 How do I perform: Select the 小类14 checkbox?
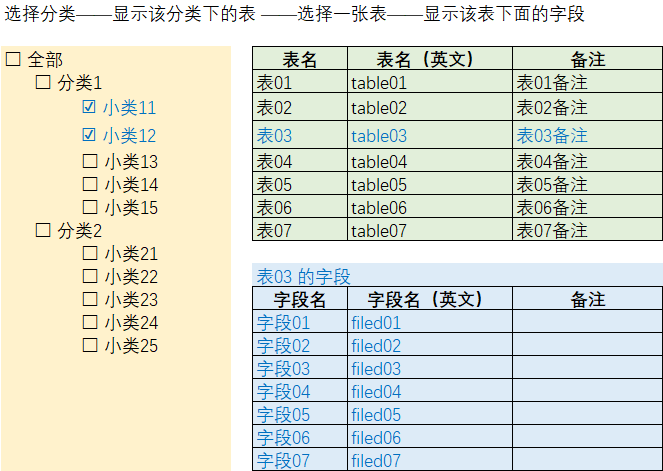[89, 184]
